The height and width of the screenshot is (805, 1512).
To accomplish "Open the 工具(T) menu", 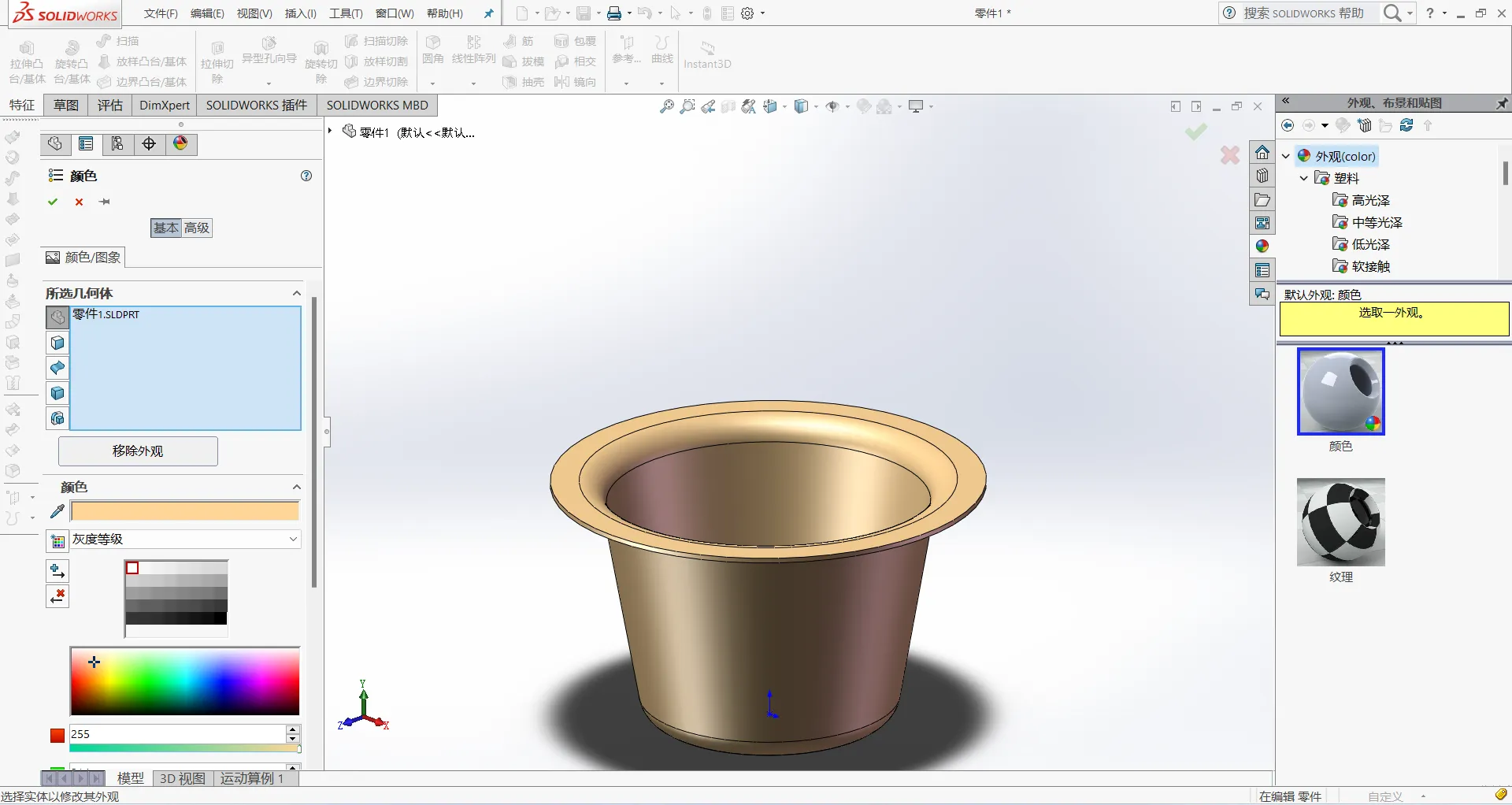I will click(x=346, y=13).
